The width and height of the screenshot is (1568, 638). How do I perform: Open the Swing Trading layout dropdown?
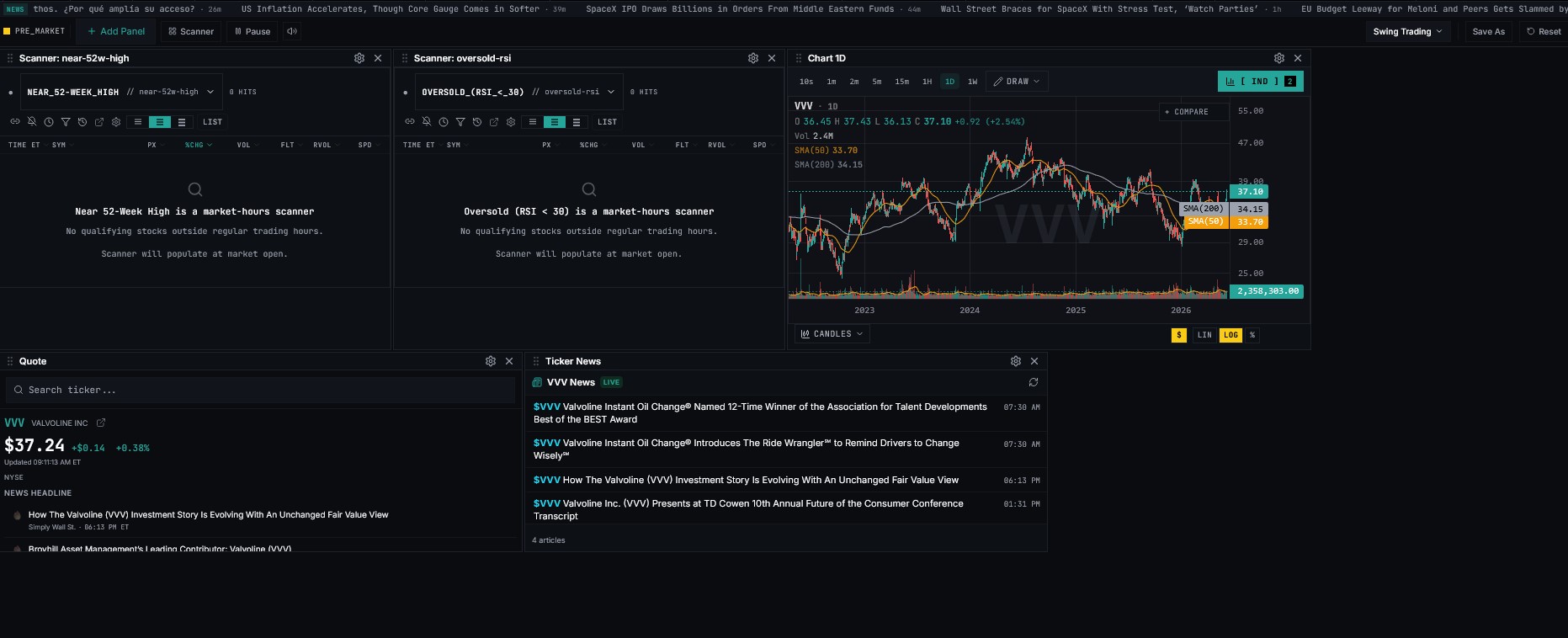click(x=1407, y=31)
